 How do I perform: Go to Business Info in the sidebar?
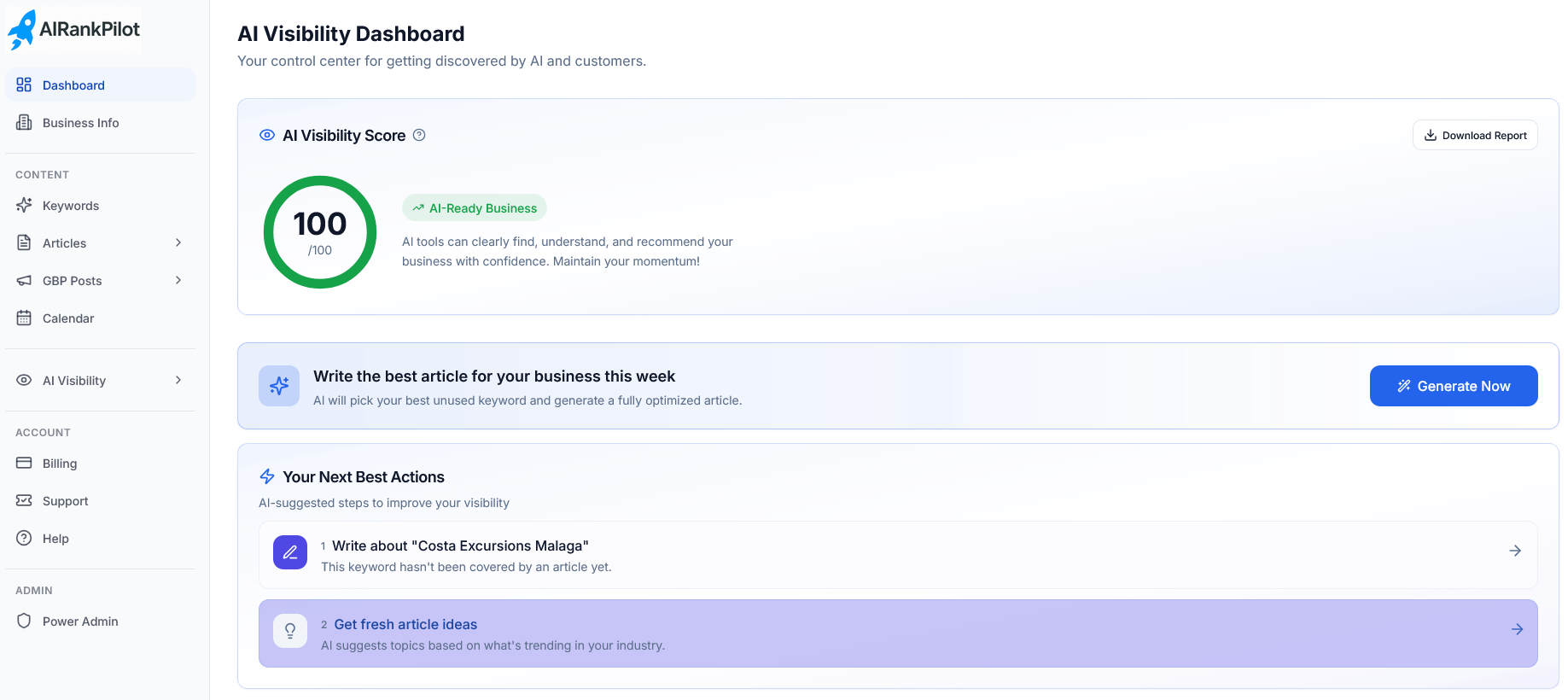pos(80,123)
